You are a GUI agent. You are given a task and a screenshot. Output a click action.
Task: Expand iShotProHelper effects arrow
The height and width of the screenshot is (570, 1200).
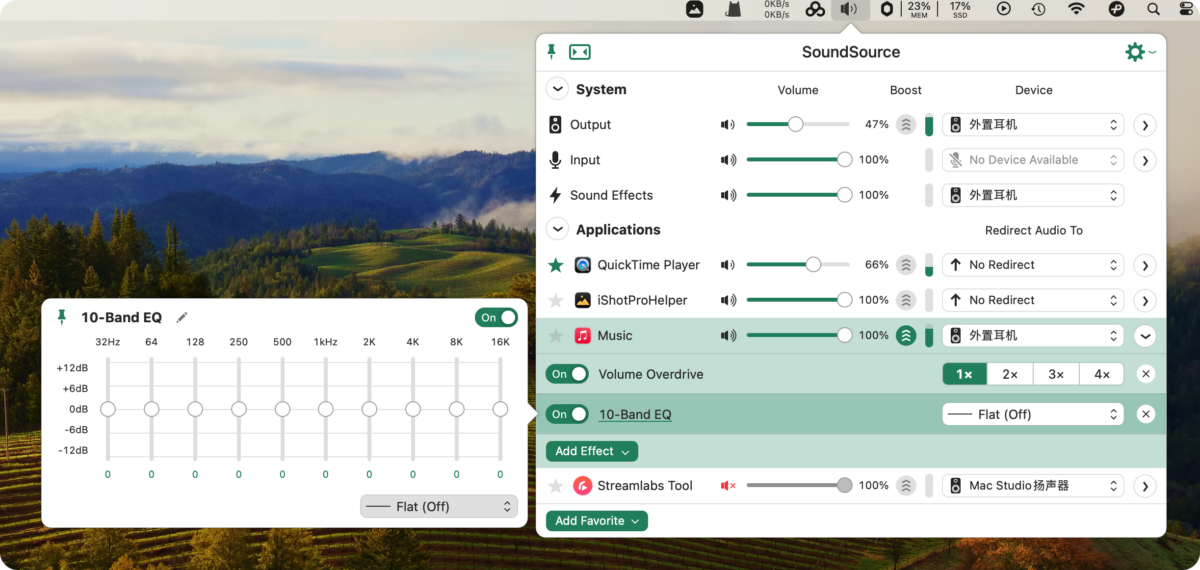pyautogui.click(x=1145, y=300)
